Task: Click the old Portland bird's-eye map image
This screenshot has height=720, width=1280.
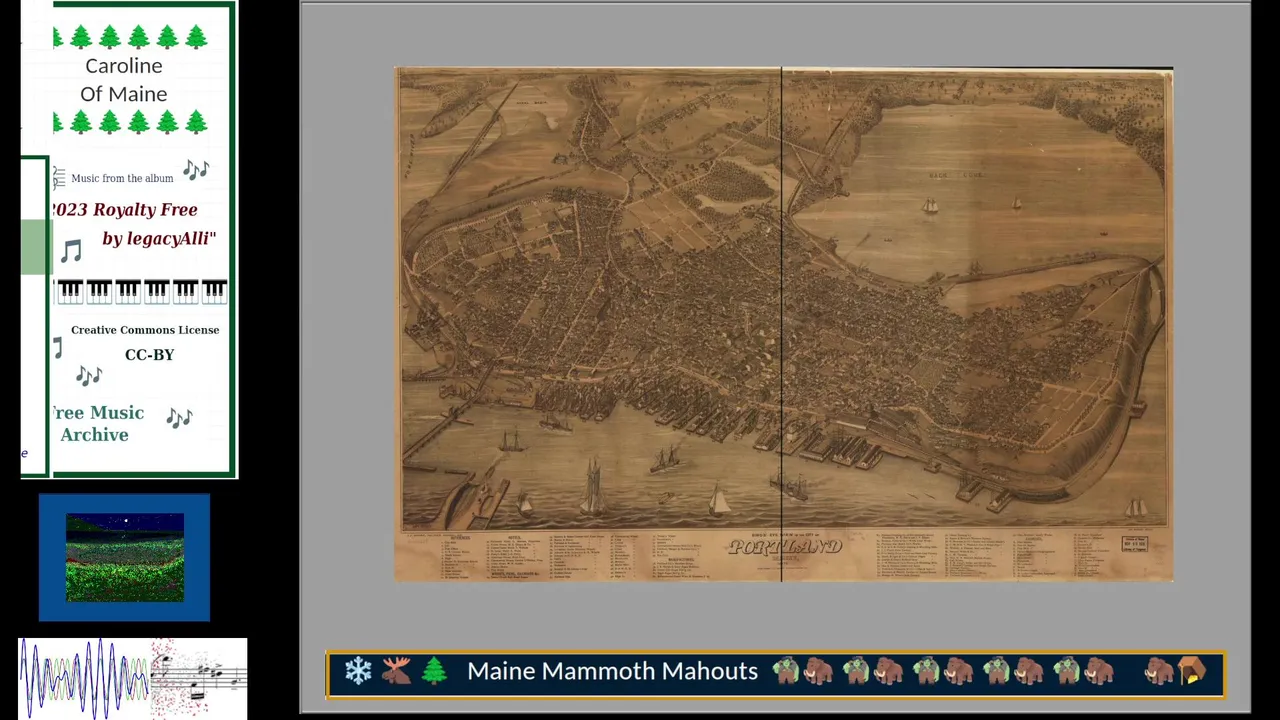Action: 784,324
